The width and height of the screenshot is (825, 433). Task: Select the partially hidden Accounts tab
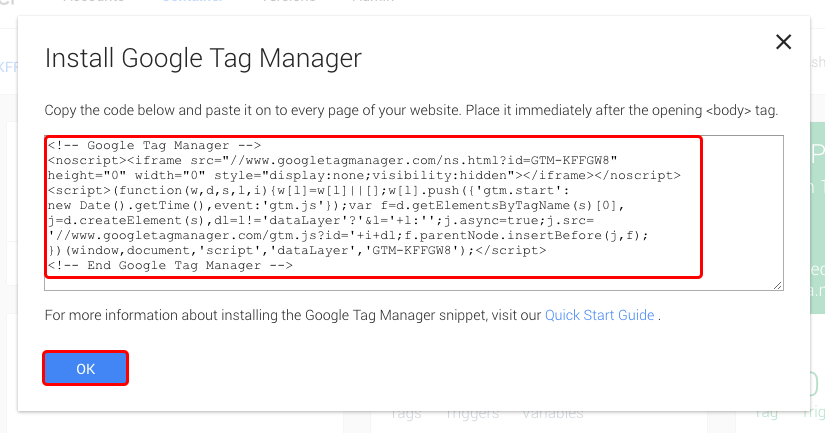93,2
